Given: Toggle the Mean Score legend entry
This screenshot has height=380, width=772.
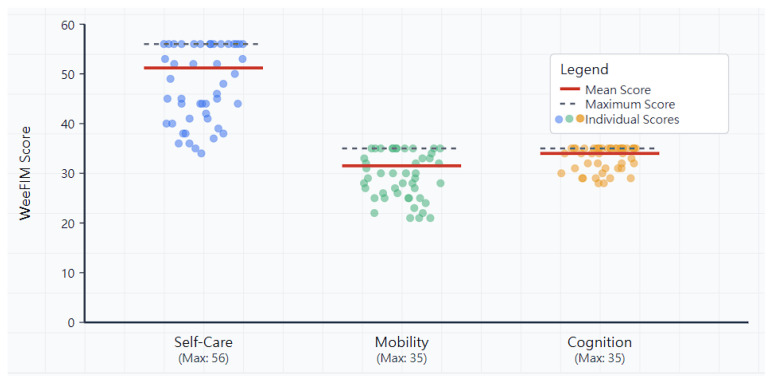Looking at the screenshot, I should point(606,90).
